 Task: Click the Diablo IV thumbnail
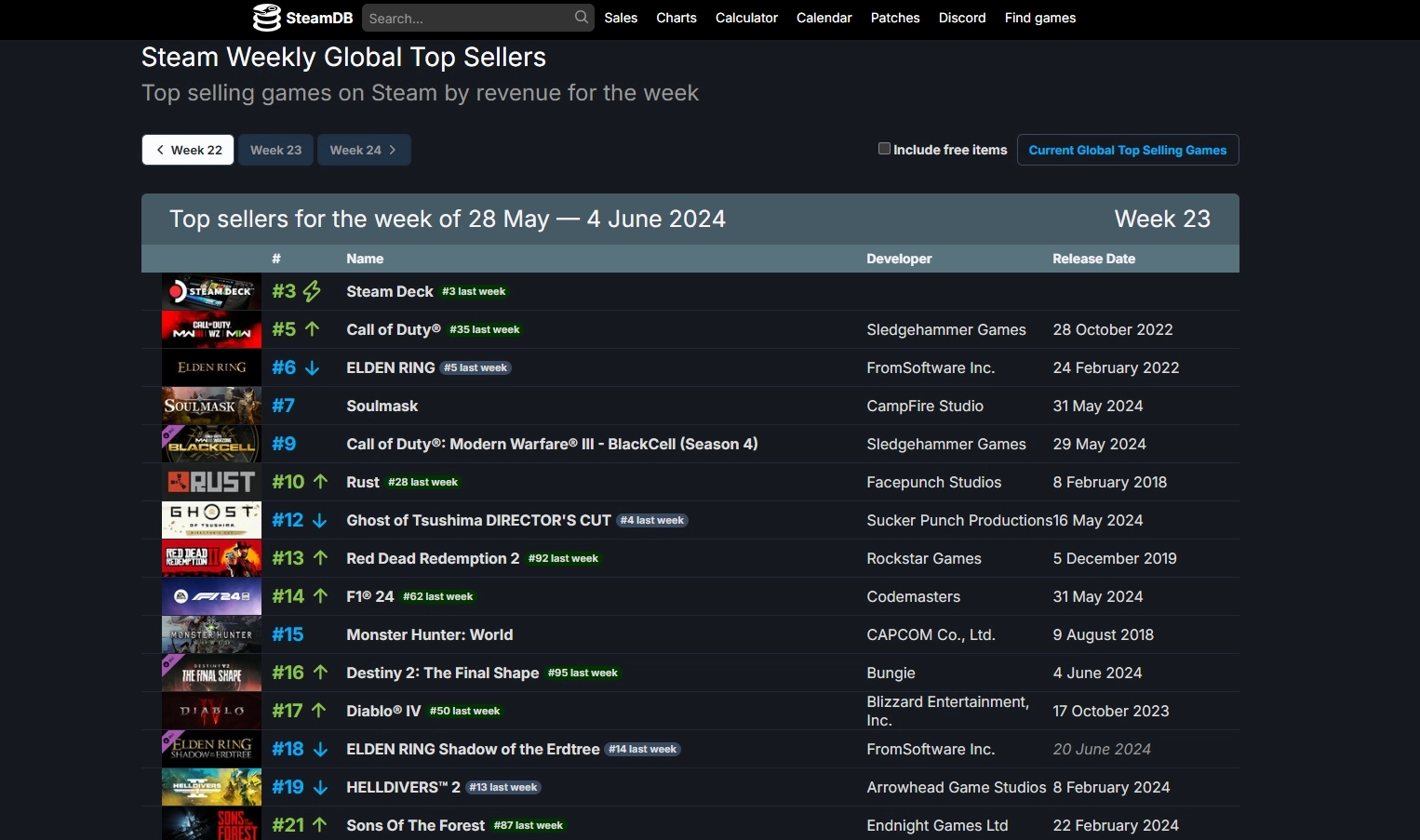211,711
